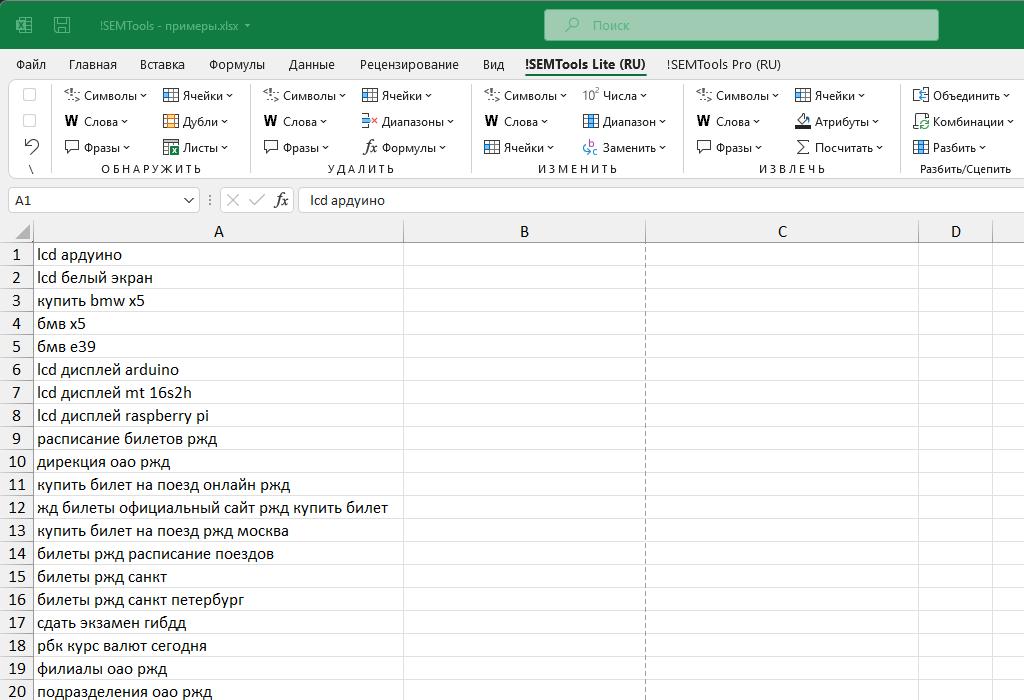Select cell containing сдать экзамен гибдд
Viewport: 1024px width, 700px height.
pos(219,623)
